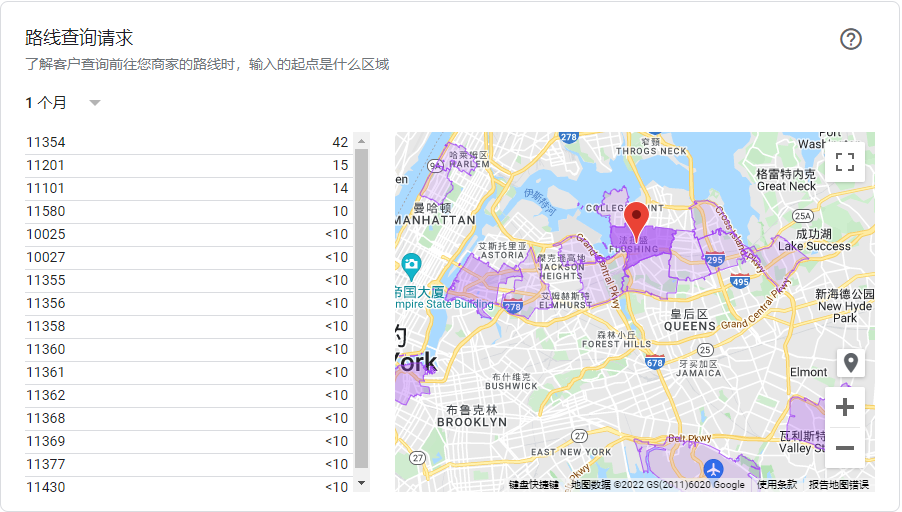
Task: Click the I-295 highway shield
Action: (x=714, y=259)
